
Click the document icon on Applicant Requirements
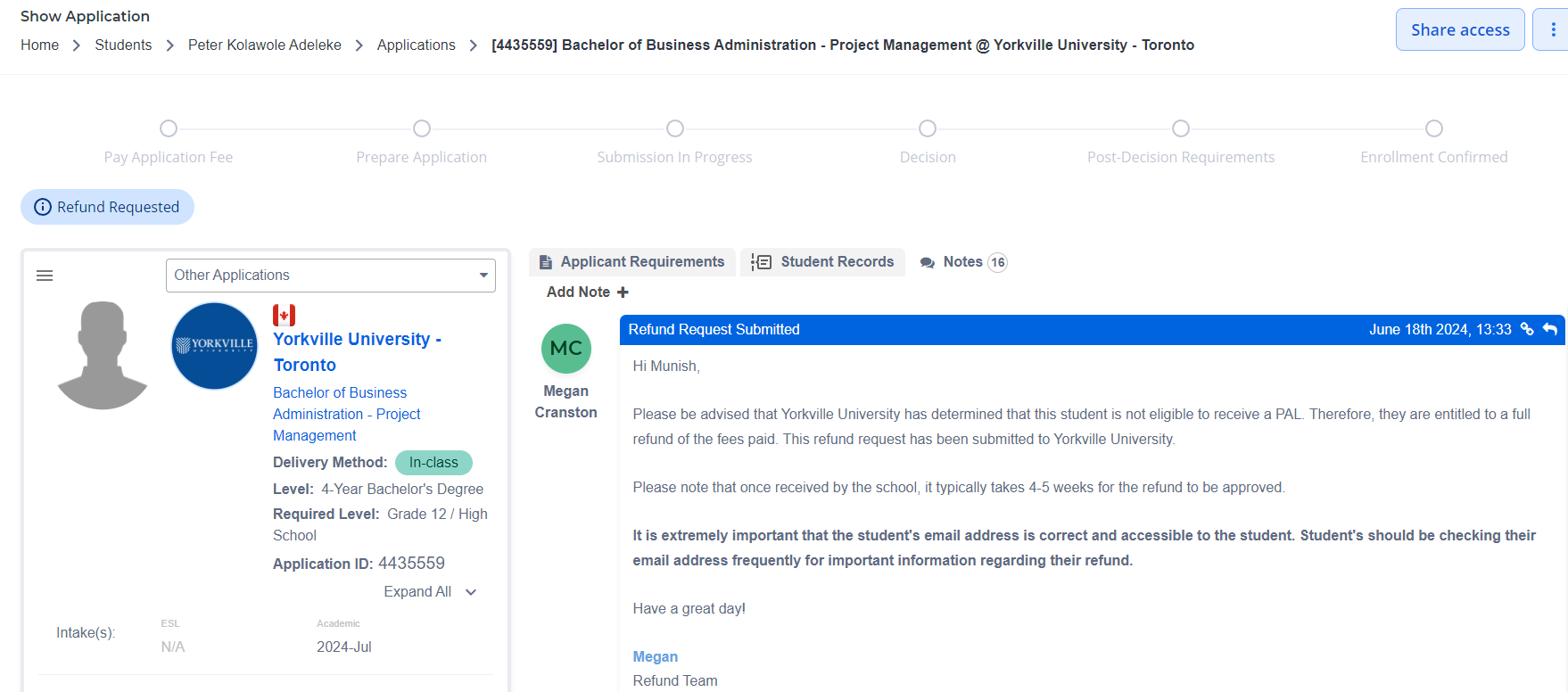coord(546,262)
